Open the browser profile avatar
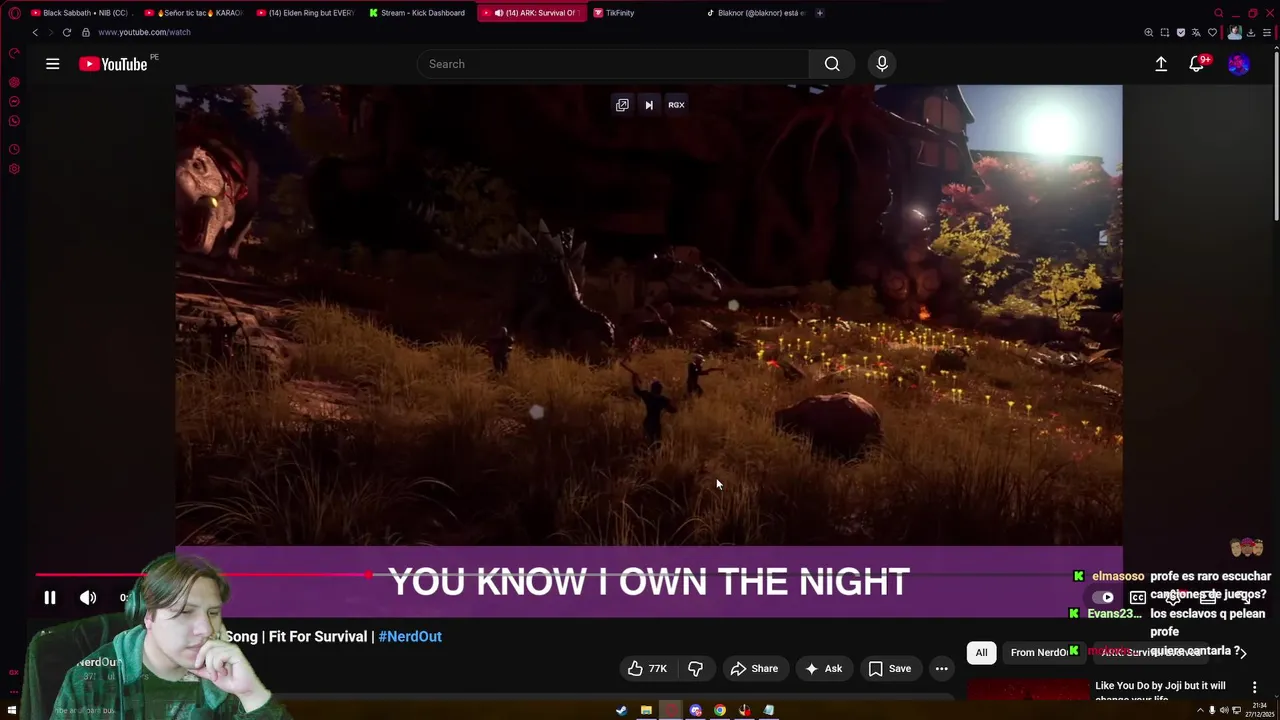The height and width of the screenshot is (720, 1280). tap(1234, 32)
